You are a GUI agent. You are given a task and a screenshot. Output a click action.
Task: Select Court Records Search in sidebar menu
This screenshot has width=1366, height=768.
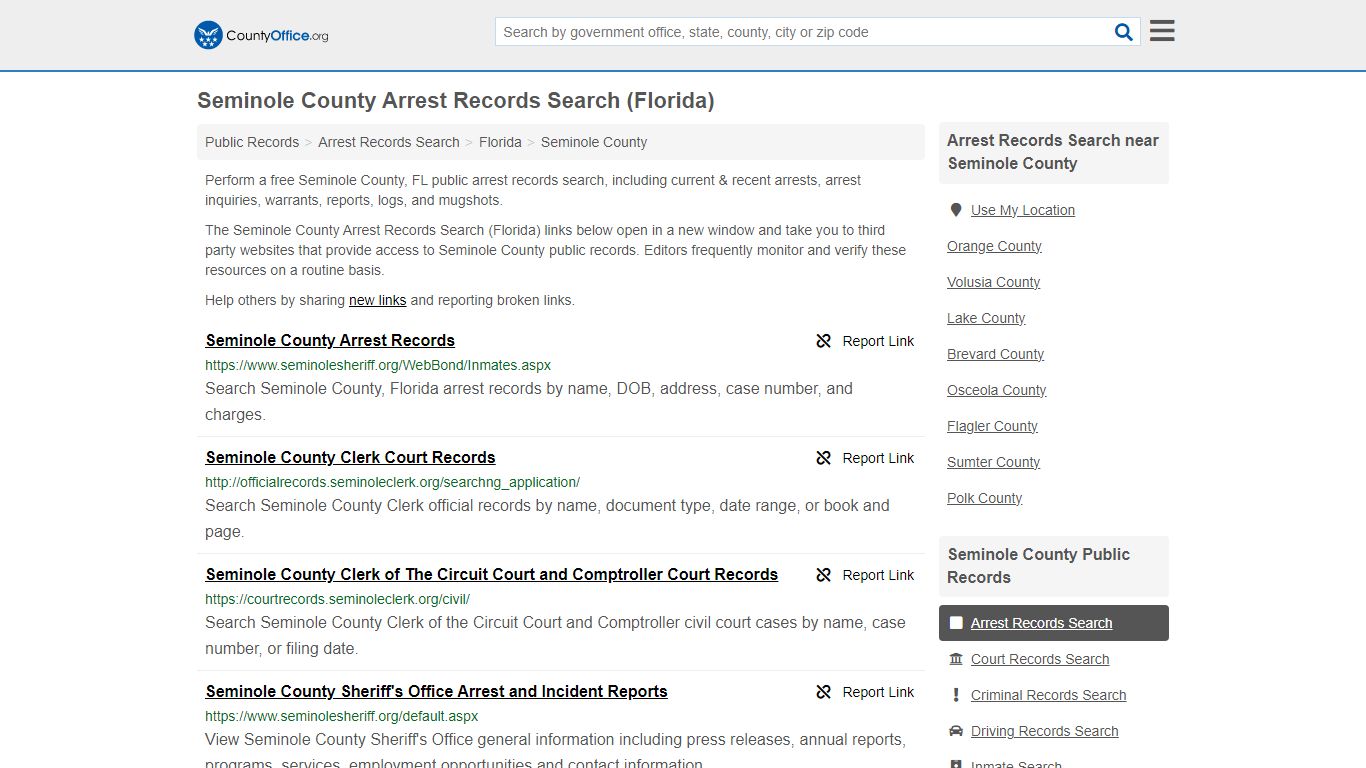click(1040, 659)
